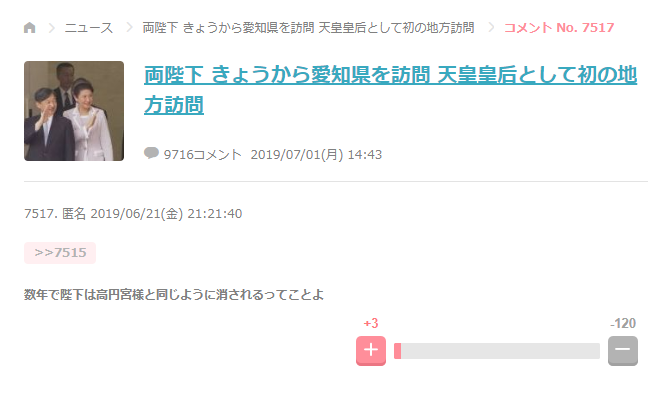Click the home icon in breadcrumb
Screen dimensions: 665x407
[29, 28]
